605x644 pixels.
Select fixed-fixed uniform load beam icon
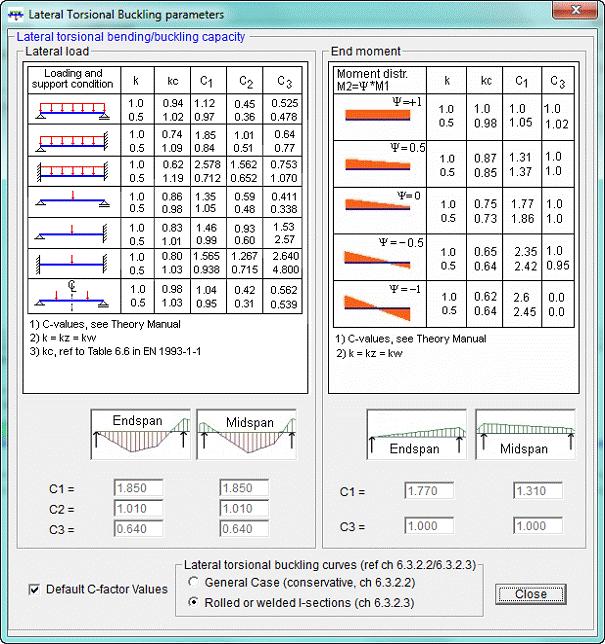click(72, 172)
